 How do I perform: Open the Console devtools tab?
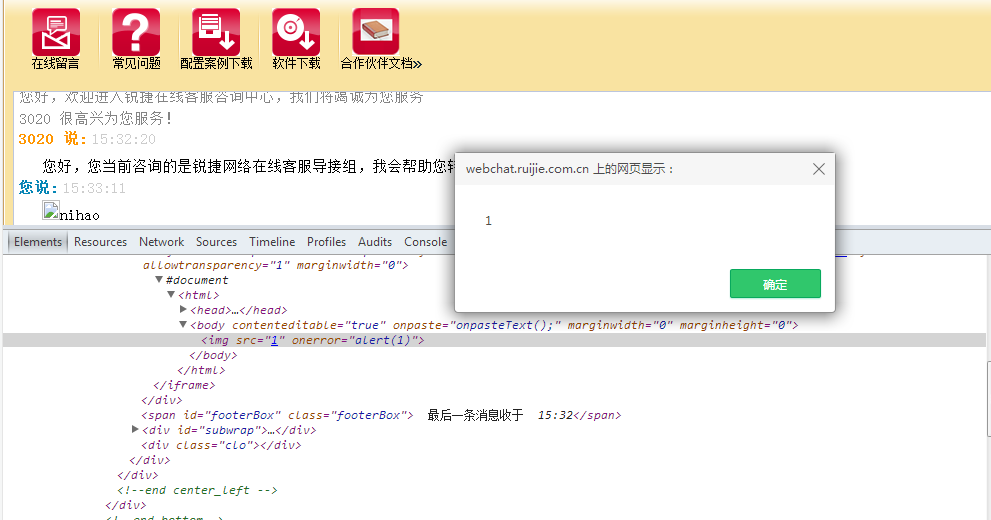425,242
